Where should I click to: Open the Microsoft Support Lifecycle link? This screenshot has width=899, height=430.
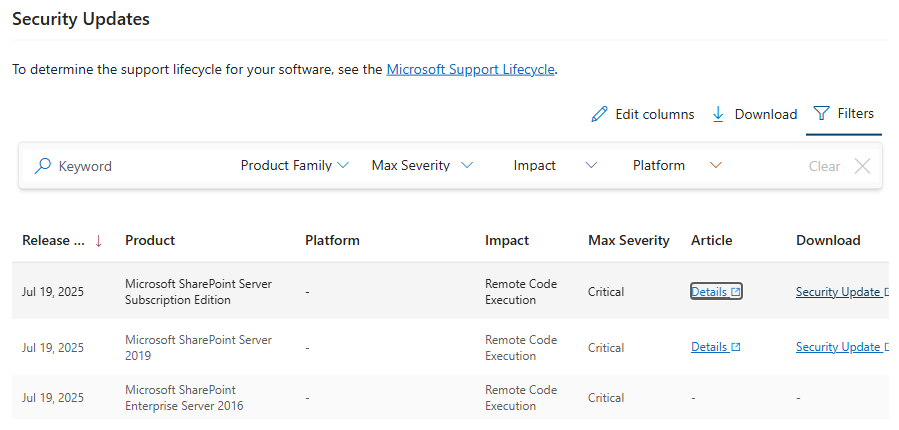pos(470,69)
